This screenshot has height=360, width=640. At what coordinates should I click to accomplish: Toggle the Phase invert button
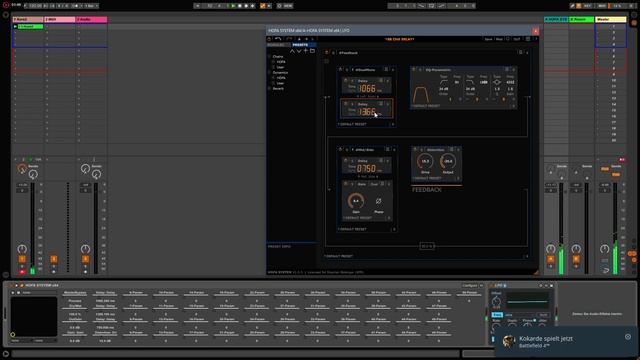[378, 201]
